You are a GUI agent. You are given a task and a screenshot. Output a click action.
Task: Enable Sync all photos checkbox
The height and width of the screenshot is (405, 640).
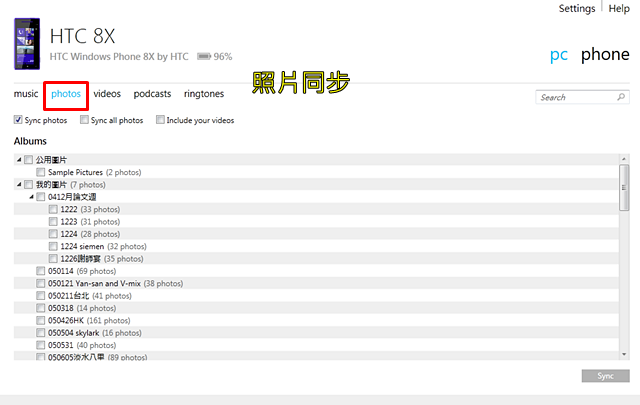pos(84,120)
